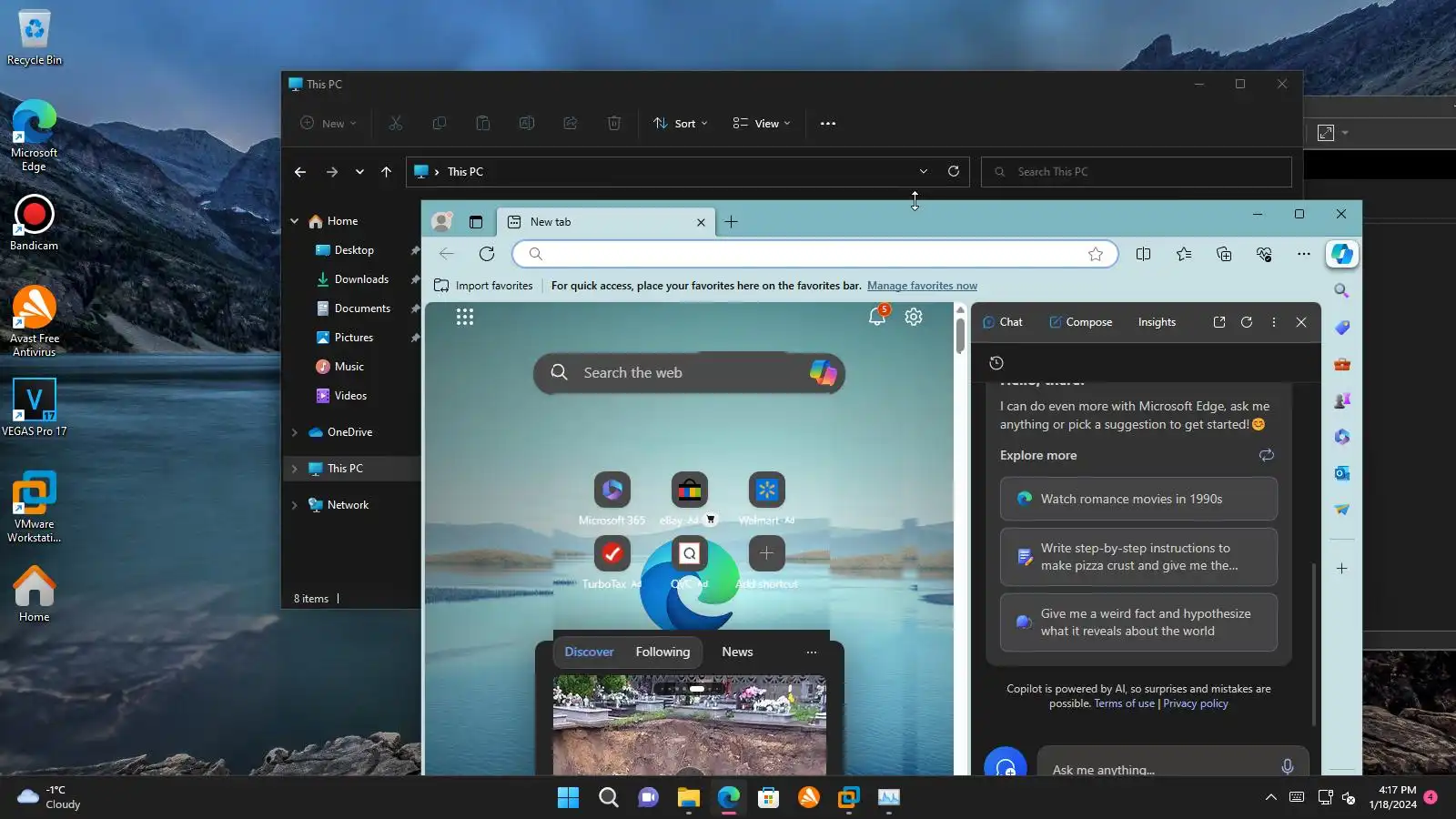
Task: Choose the weird fact suggestion
Action: click(1138, 622)
